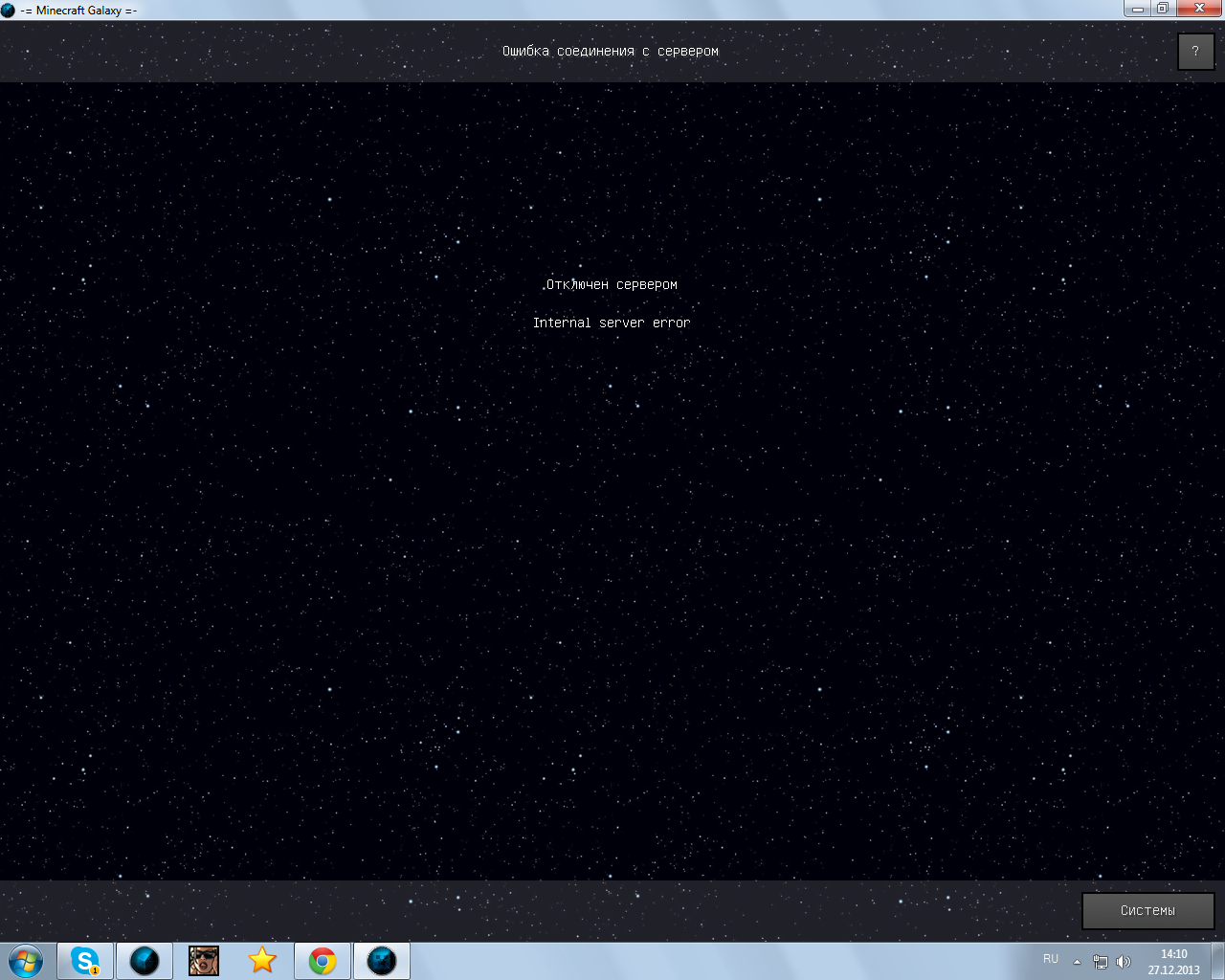Open the yellow star icon in taskbar

[262, 961]
